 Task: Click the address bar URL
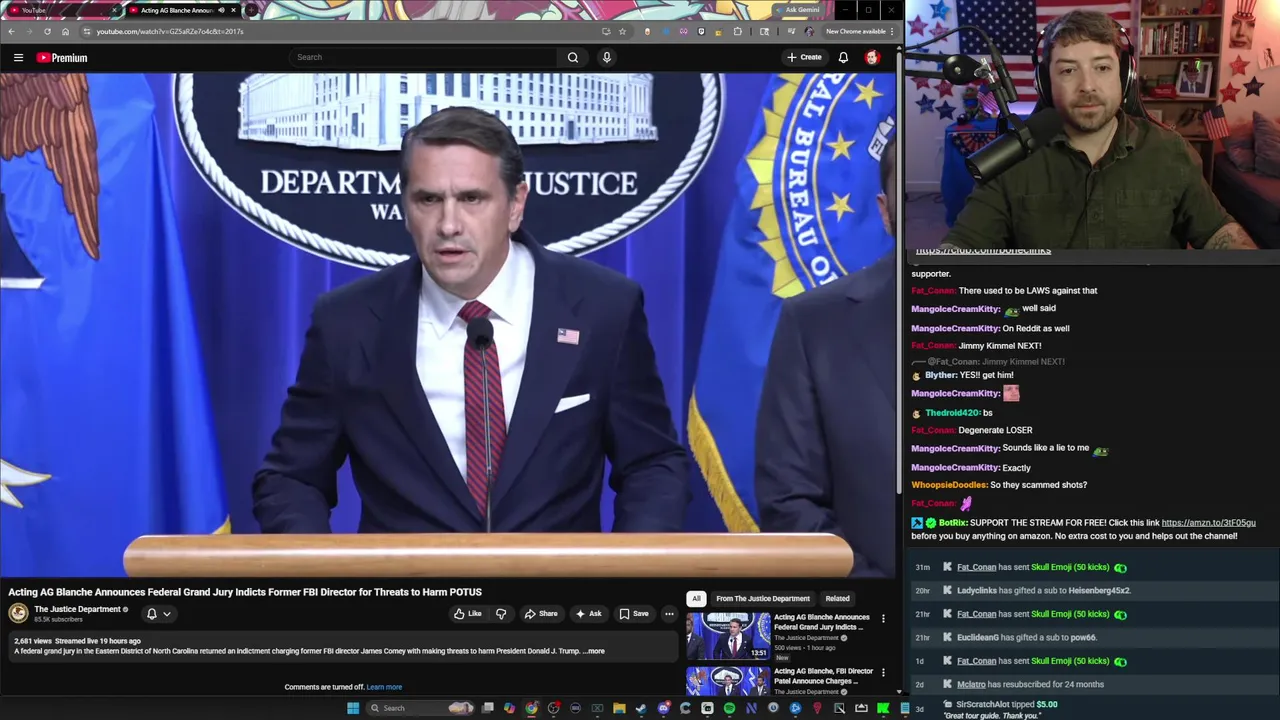coord(170,31)
